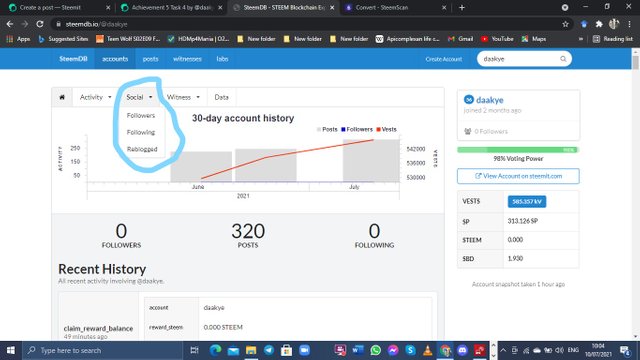
Task: Open Skype from the taskbar
Action: 410,350
